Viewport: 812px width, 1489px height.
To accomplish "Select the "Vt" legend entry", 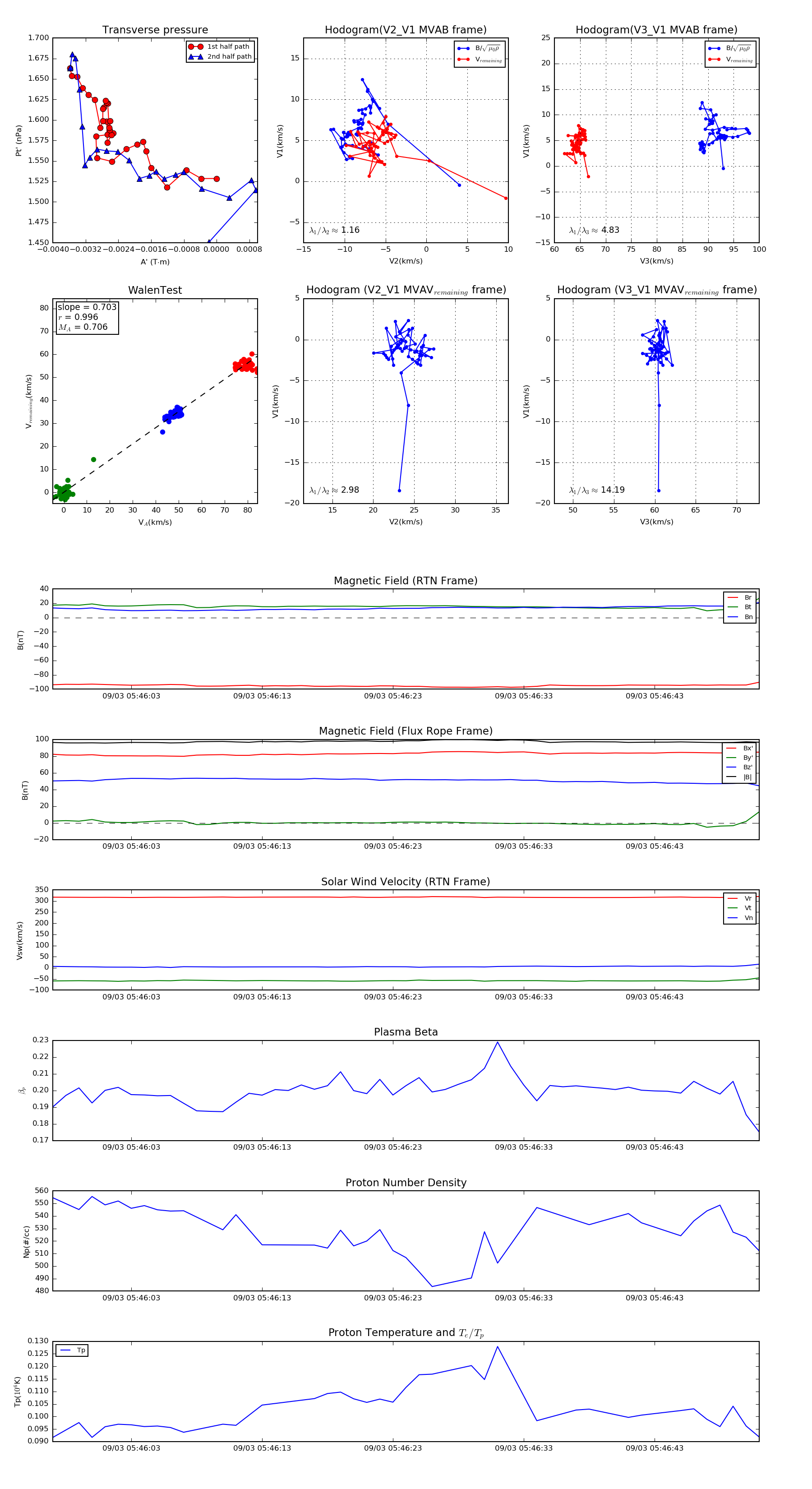I will [740, 908].
